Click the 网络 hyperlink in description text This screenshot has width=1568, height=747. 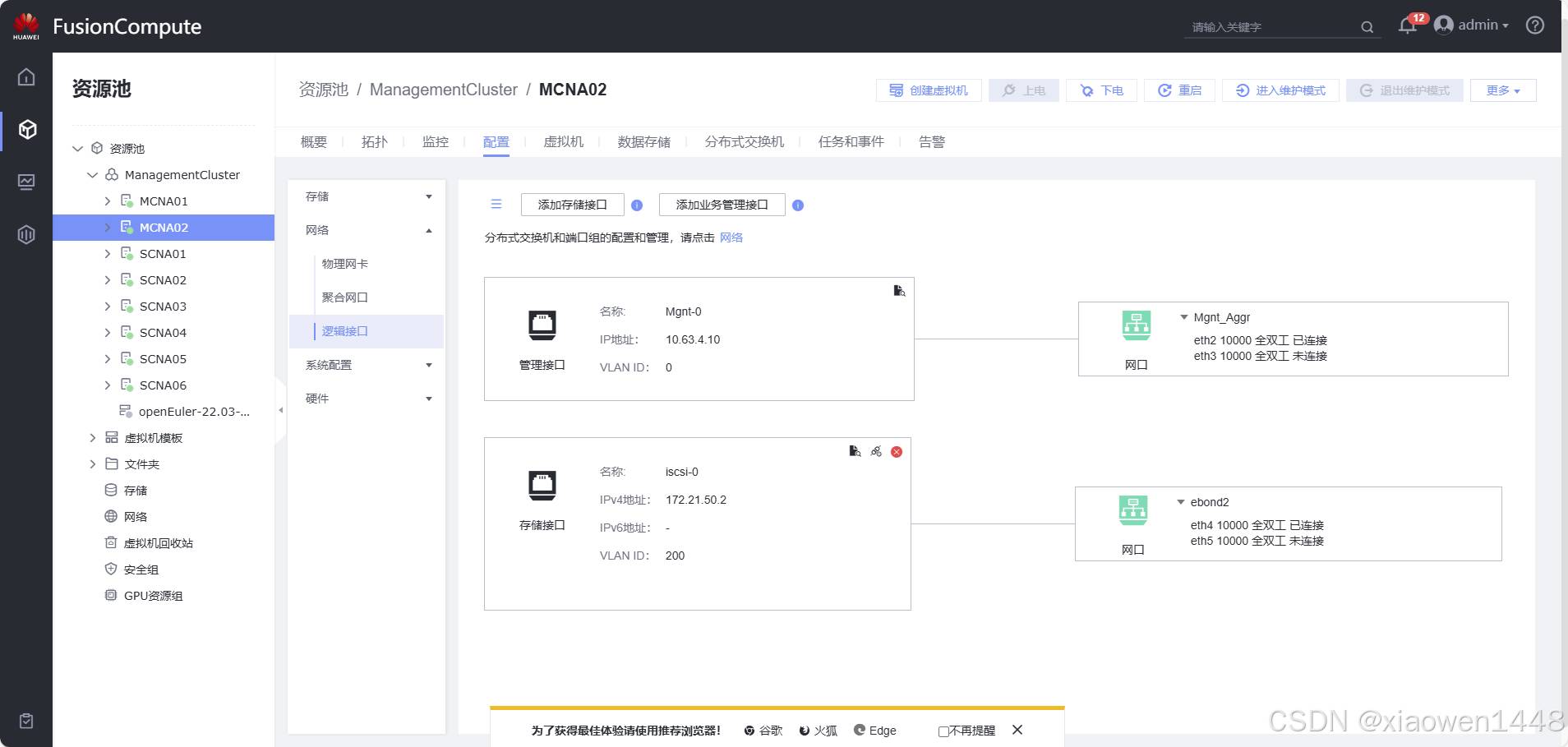(x=731, y=237)
